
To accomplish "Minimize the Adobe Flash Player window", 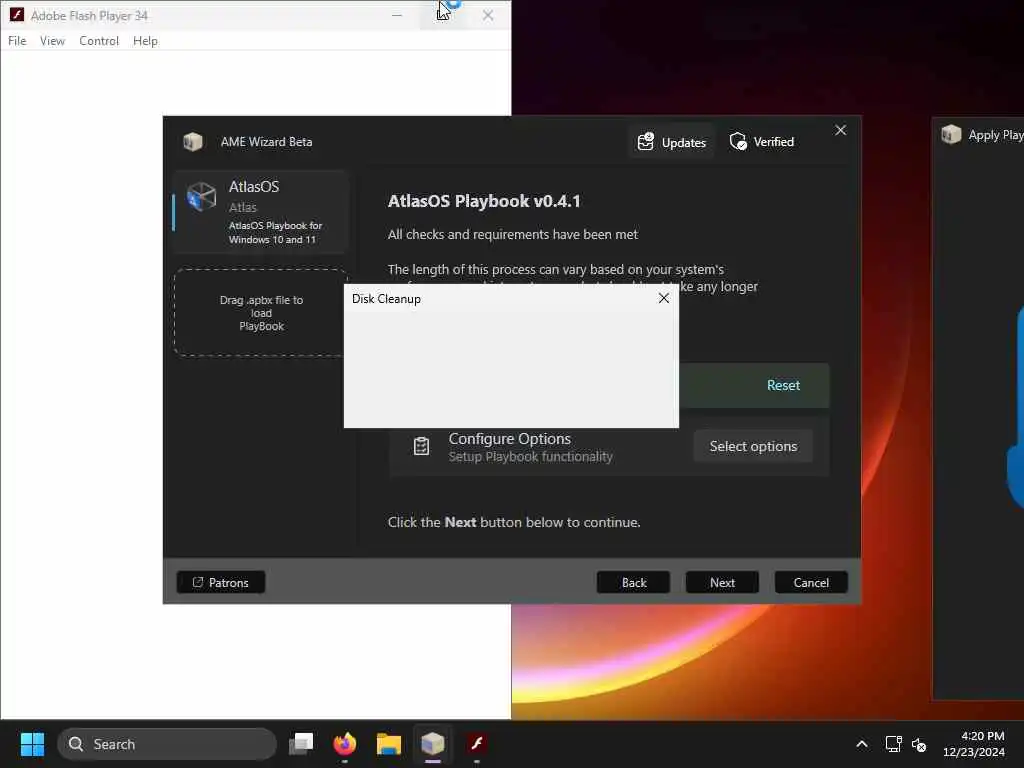I will pos(396,15).
